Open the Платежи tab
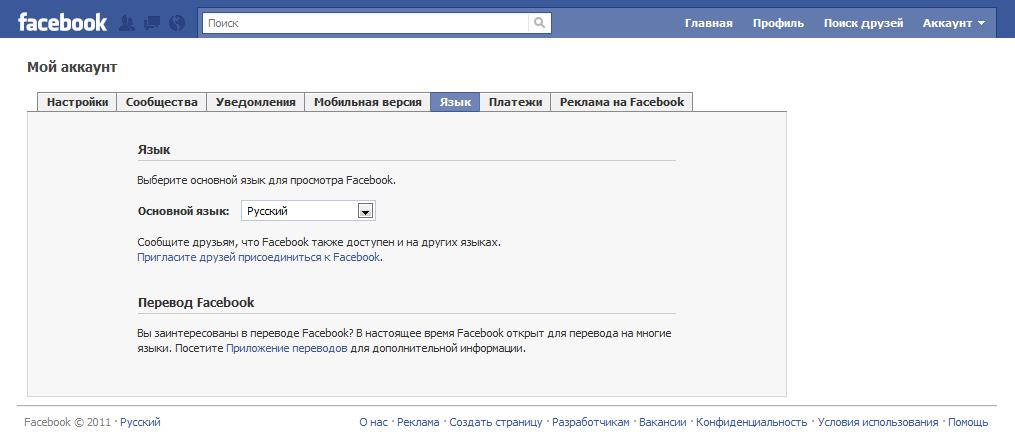 pos(515,102)
